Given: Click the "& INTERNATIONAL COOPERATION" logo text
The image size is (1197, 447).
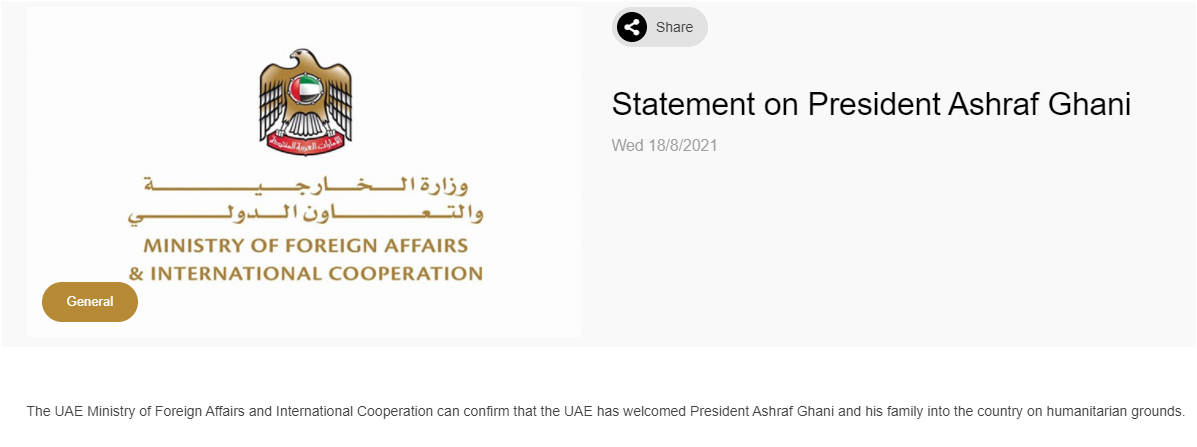Looking at the screenshot, I should 306,273.
